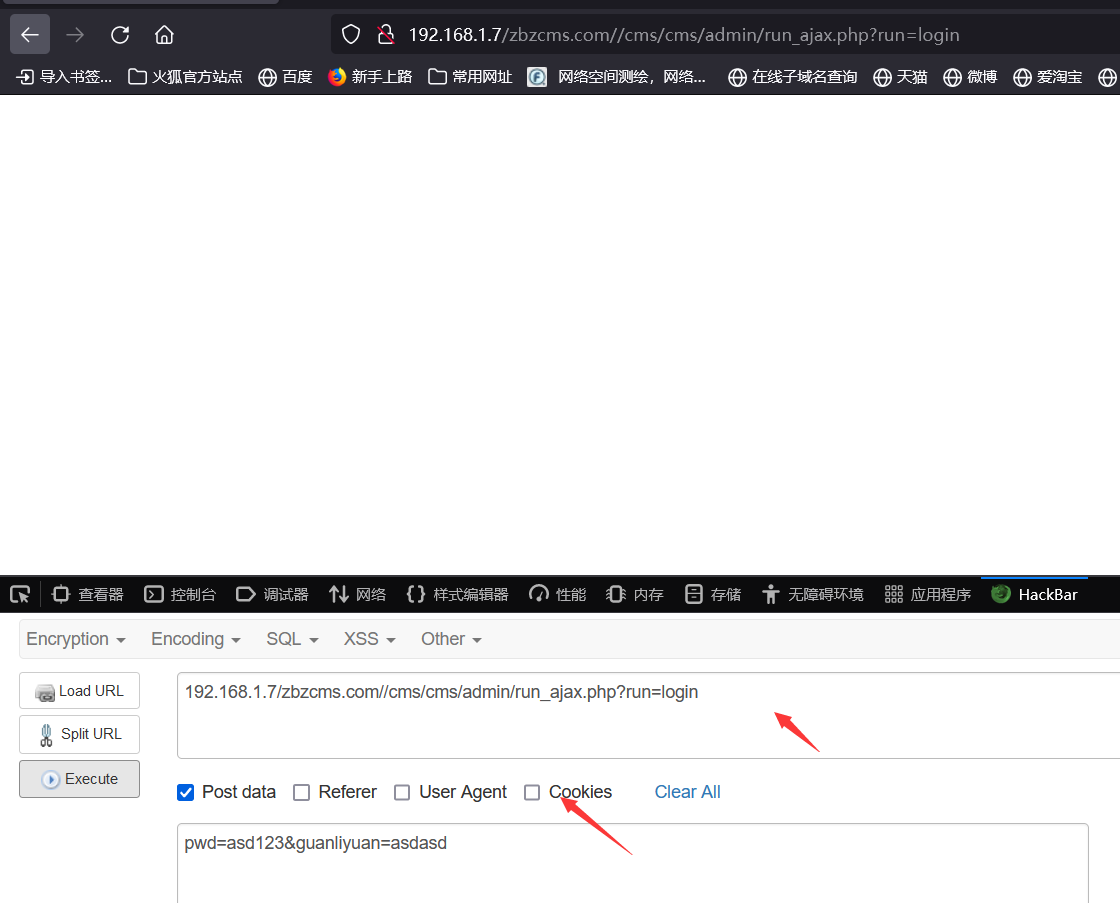
Task: Open the Firefox 新手上路 bookmark
Action: pos(370,77)
